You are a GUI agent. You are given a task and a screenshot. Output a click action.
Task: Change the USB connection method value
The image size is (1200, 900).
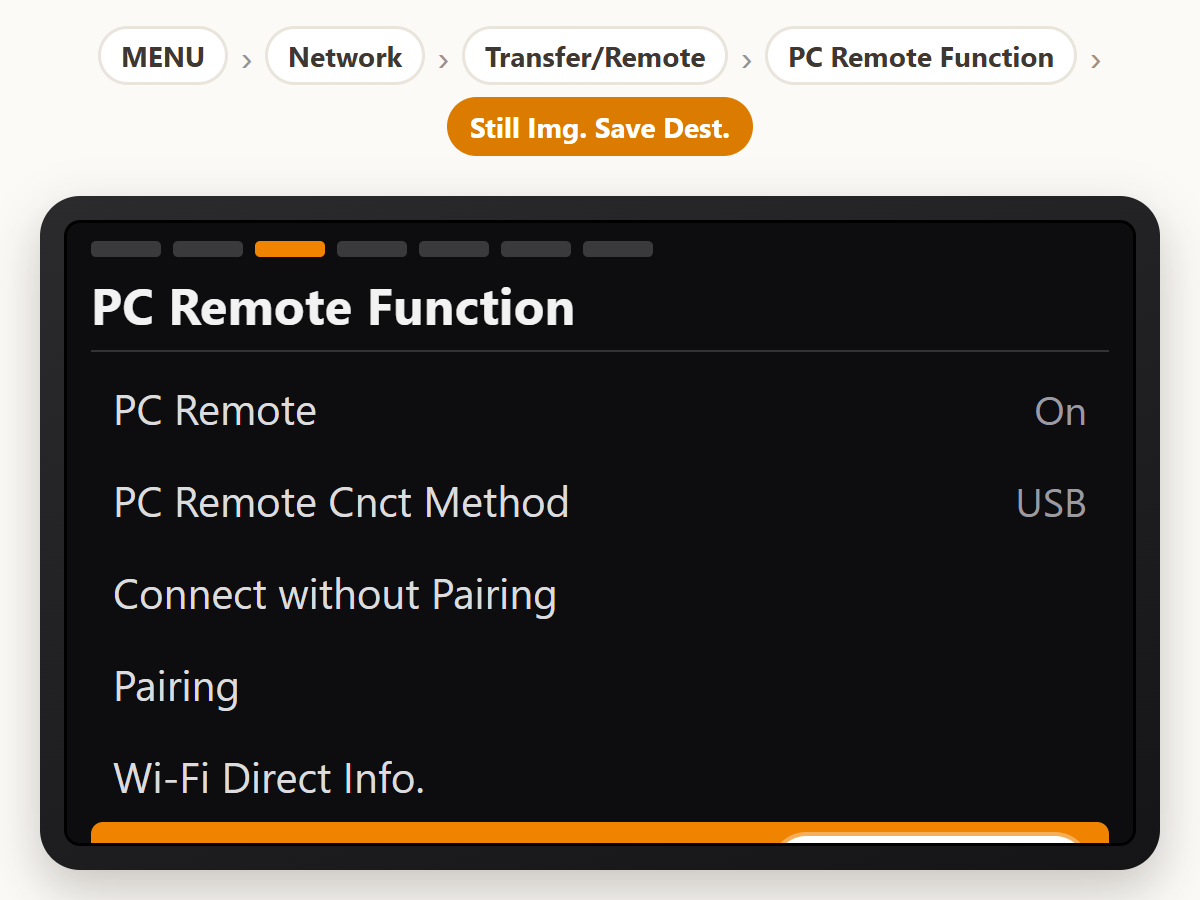[1051, 504]
